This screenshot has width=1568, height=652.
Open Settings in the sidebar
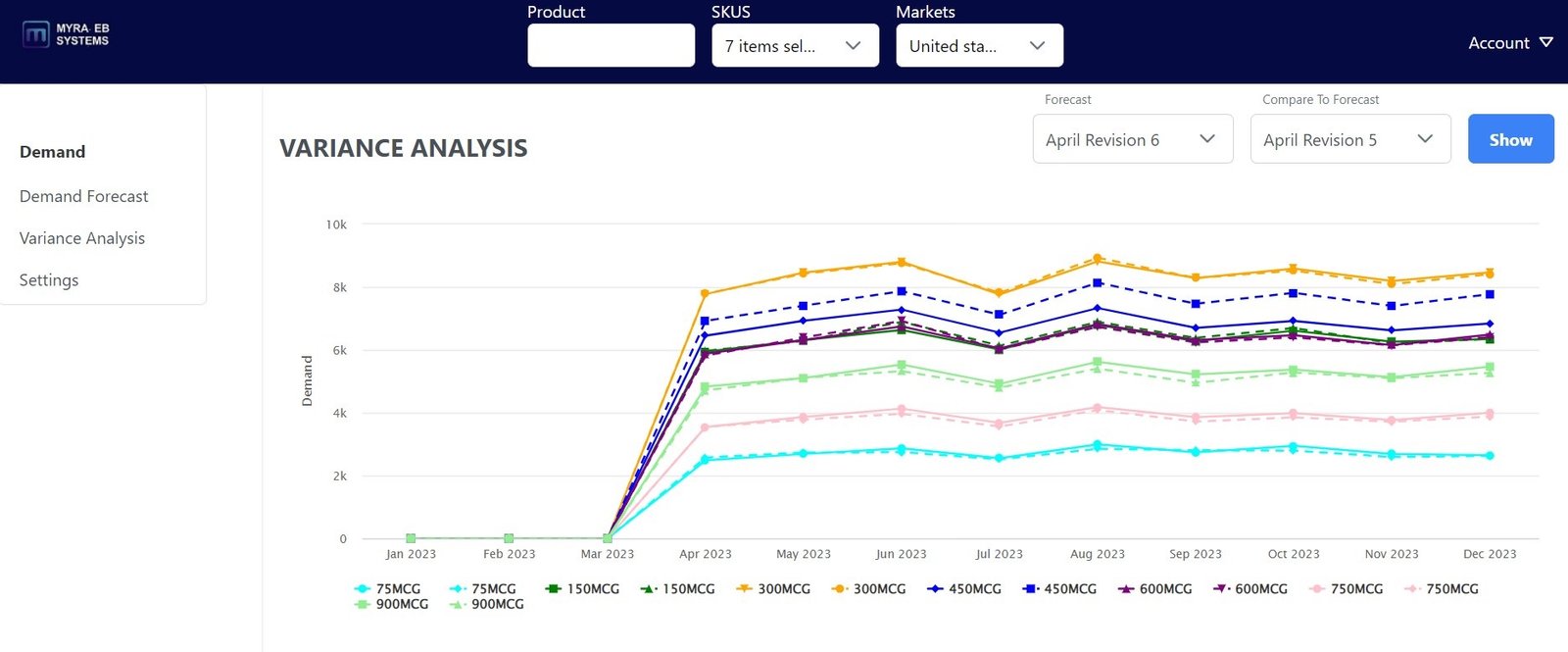(x=49, y=280)
